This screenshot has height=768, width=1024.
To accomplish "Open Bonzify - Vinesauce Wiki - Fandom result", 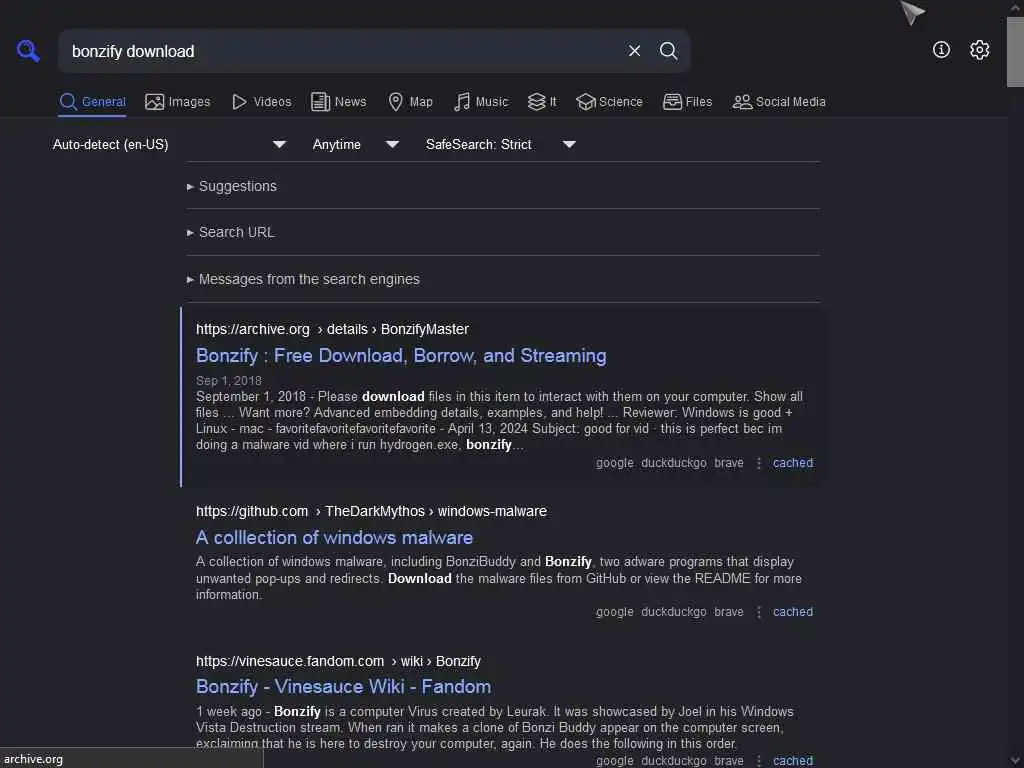I will [344, 686].
